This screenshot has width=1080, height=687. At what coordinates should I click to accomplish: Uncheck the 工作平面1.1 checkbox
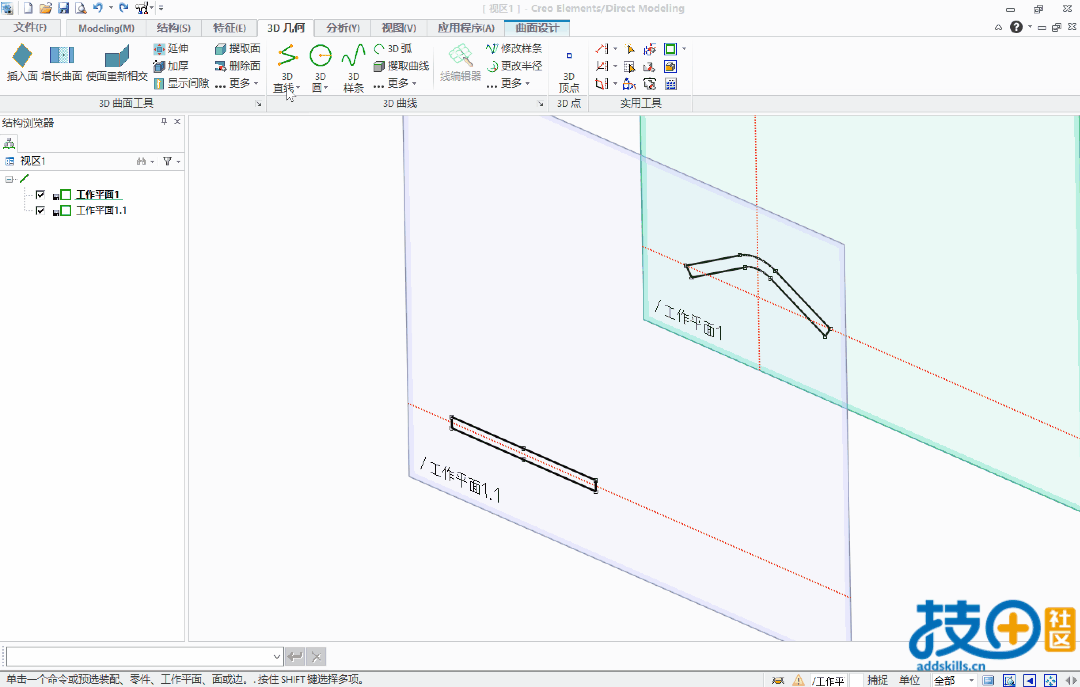pos(40,210)
